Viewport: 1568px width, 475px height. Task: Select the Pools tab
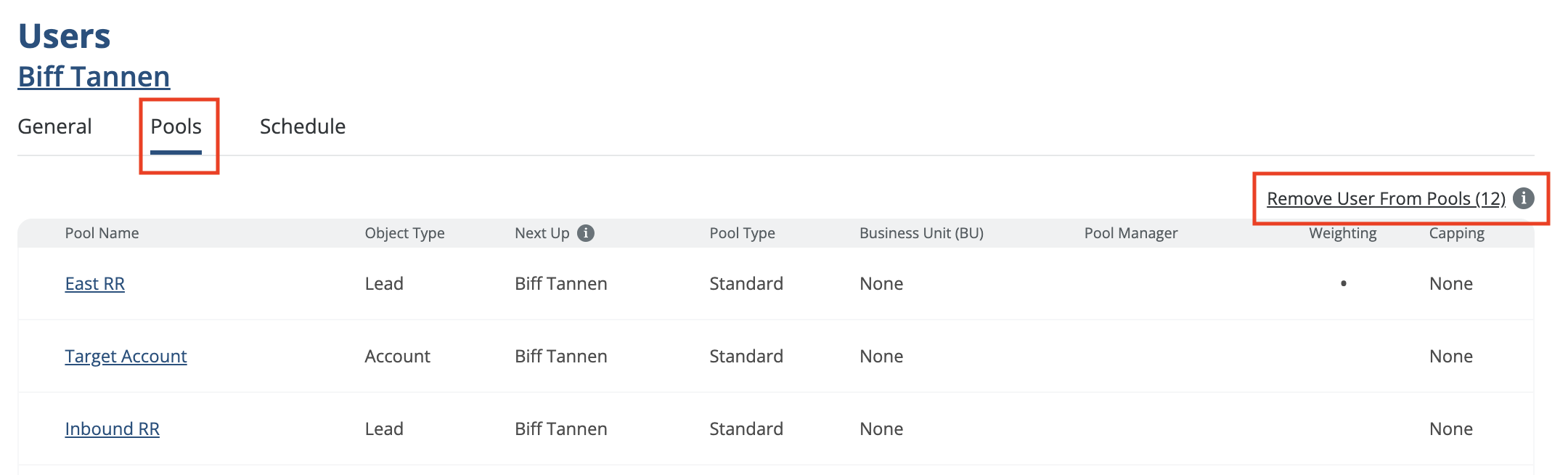(x=176, y=126)
